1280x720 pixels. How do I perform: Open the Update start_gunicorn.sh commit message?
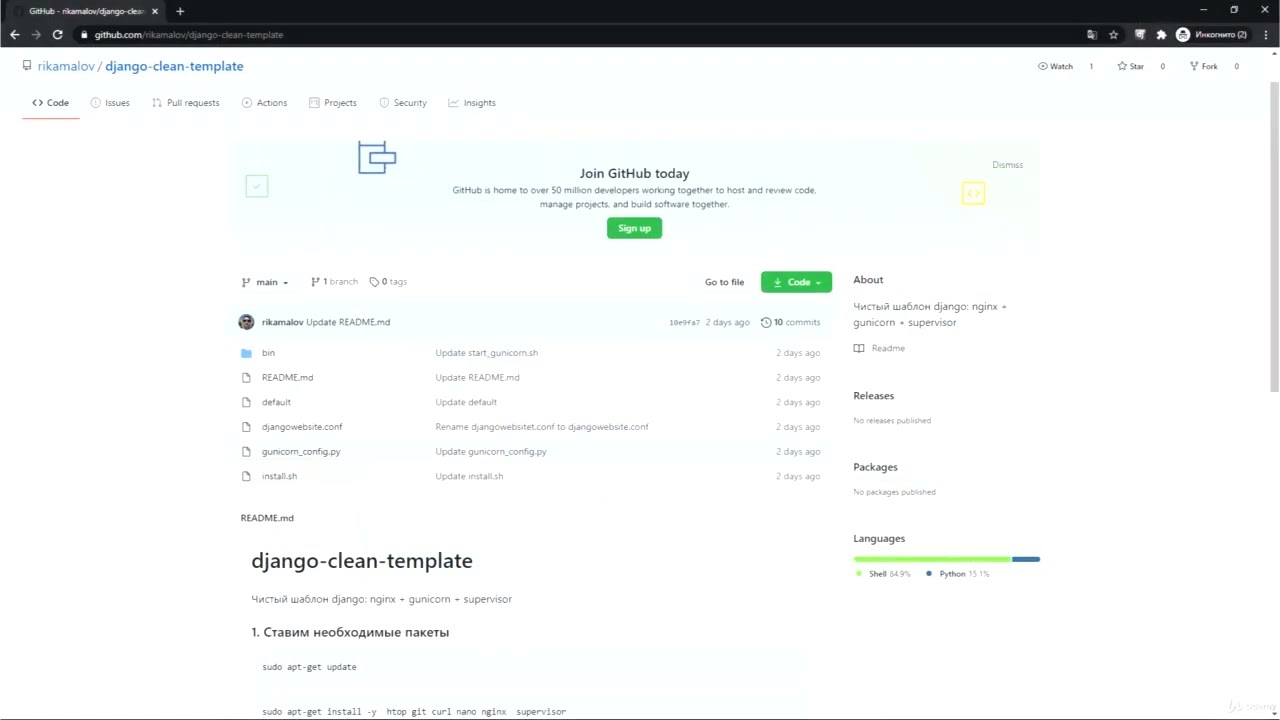[x=486, y=353]
